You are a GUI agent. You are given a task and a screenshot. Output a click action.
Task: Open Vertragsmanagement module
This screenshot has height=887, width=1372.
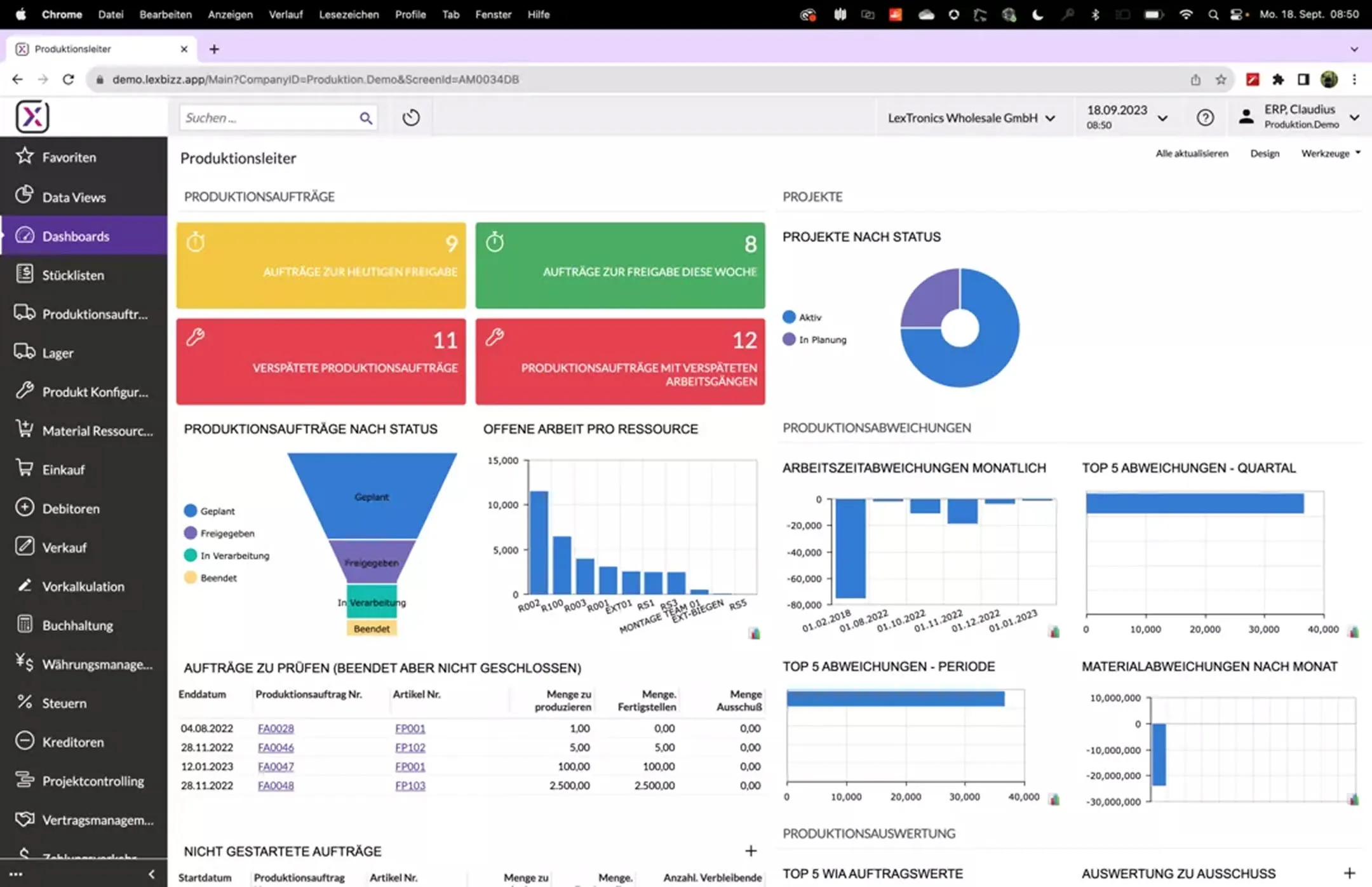click(84, 820)
